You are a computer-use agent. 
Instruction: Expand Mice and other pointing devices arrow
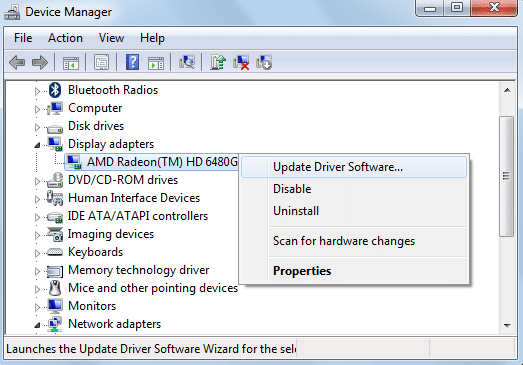[37, 289]
